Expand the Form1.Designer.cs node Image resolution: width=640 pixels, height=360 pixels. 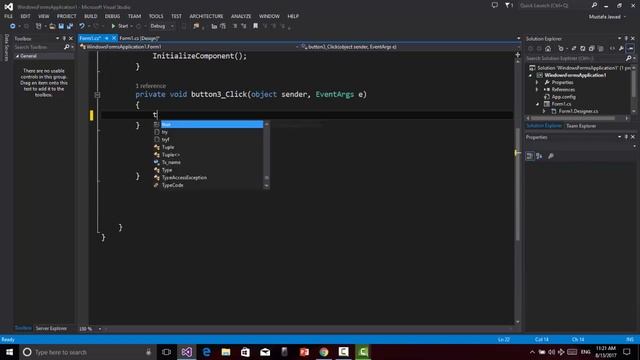544,111
